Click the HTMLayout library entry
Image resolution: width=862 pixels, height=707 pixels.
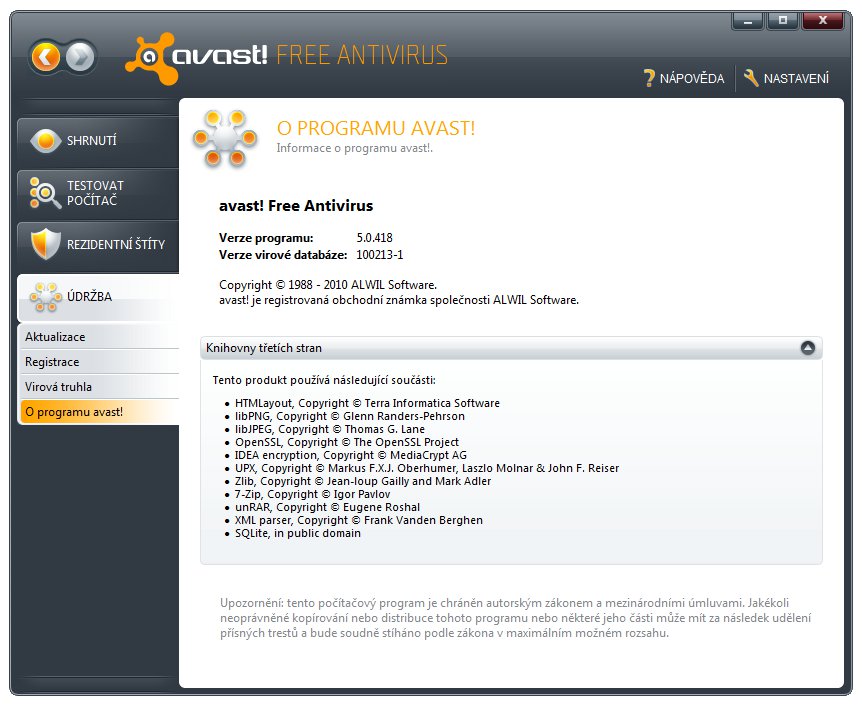pos(367,403)
